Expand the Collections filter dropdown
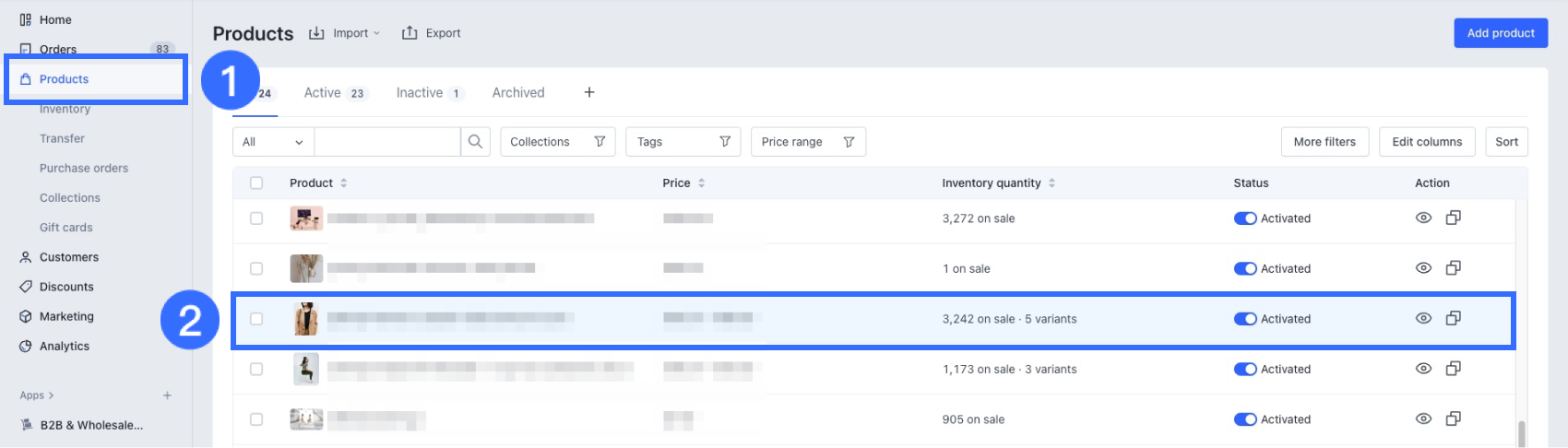 coord(557,142)
